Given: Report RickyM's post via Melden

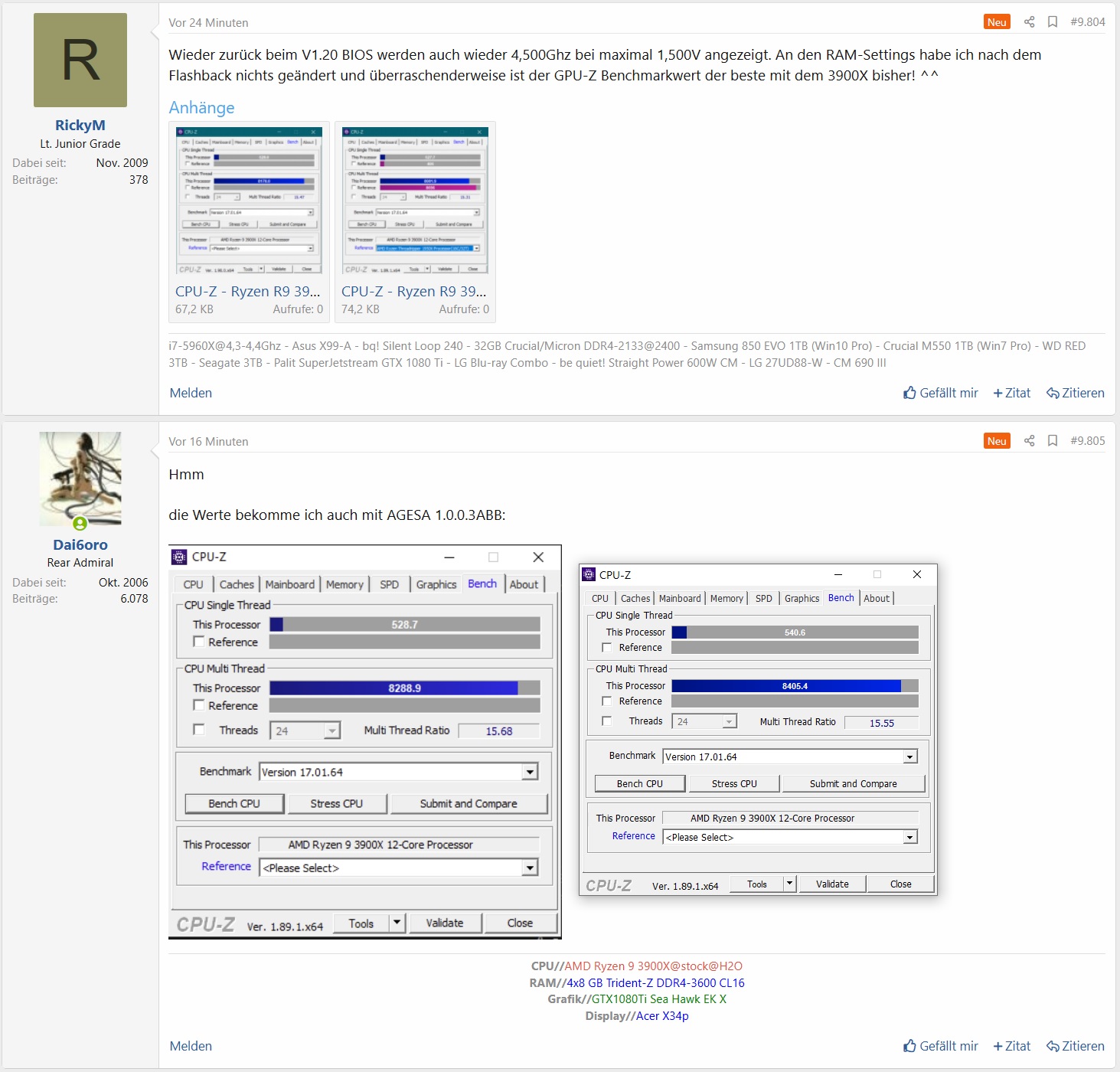Looking at the screenshot, I should tap(191, 393).
